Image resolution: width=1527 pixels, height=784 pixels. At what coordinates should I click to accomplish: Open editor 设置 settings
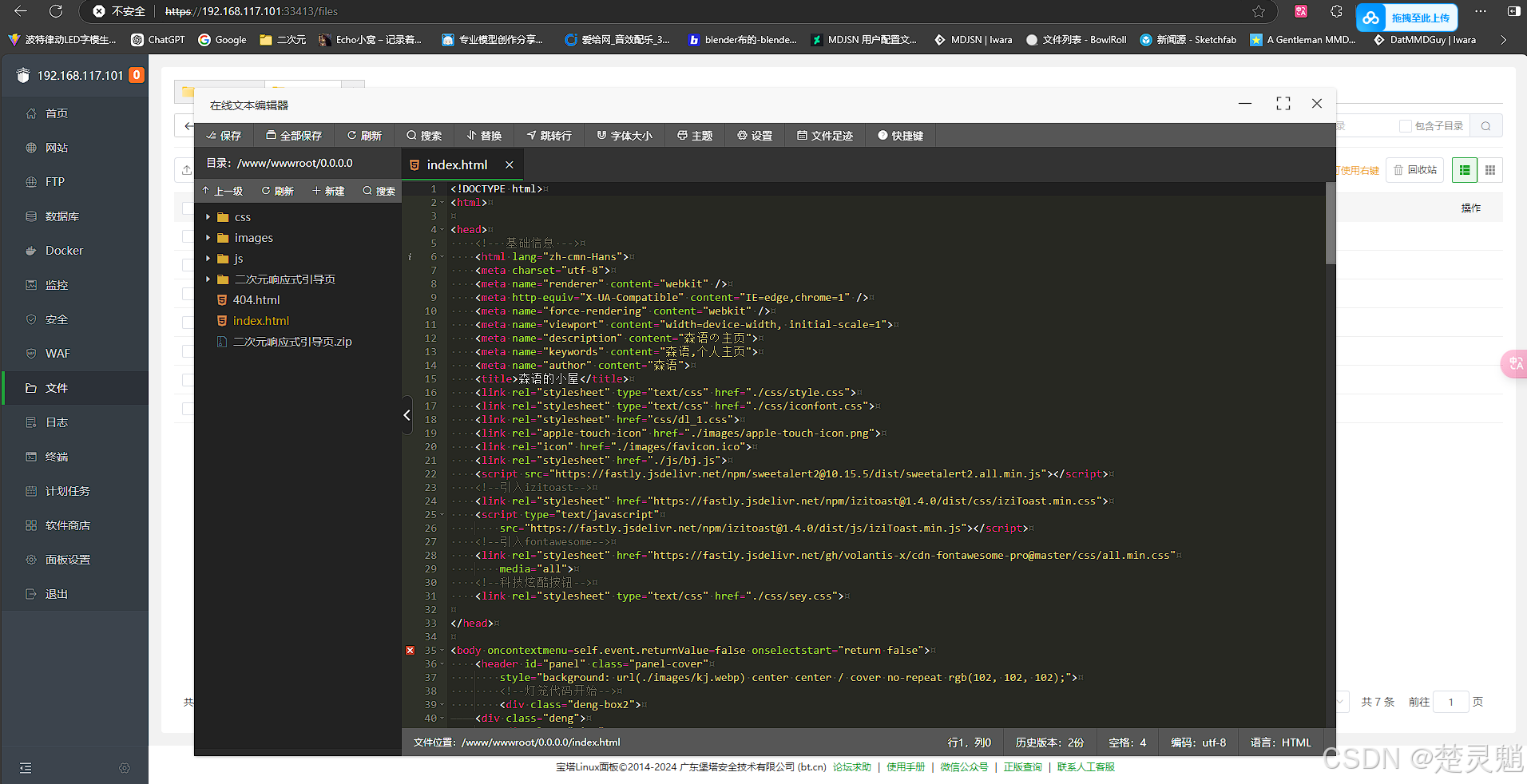tap(755, 136)
